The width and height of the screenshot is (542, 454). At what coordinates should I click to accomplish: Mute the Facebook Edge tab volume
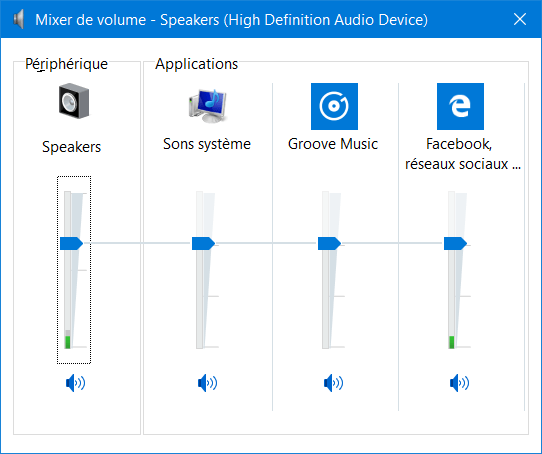pos(459,383)
